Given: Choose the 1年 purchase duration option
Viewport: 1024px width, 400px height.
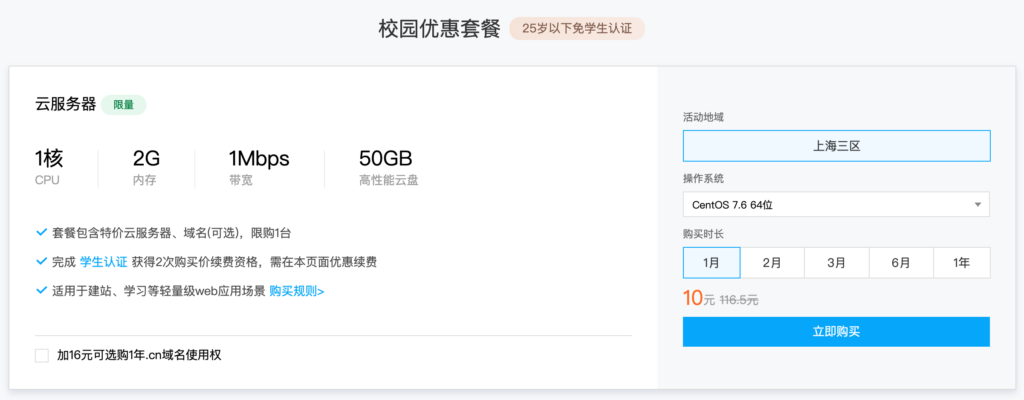Looking at the screenshot, I should [x=961, y=263].
